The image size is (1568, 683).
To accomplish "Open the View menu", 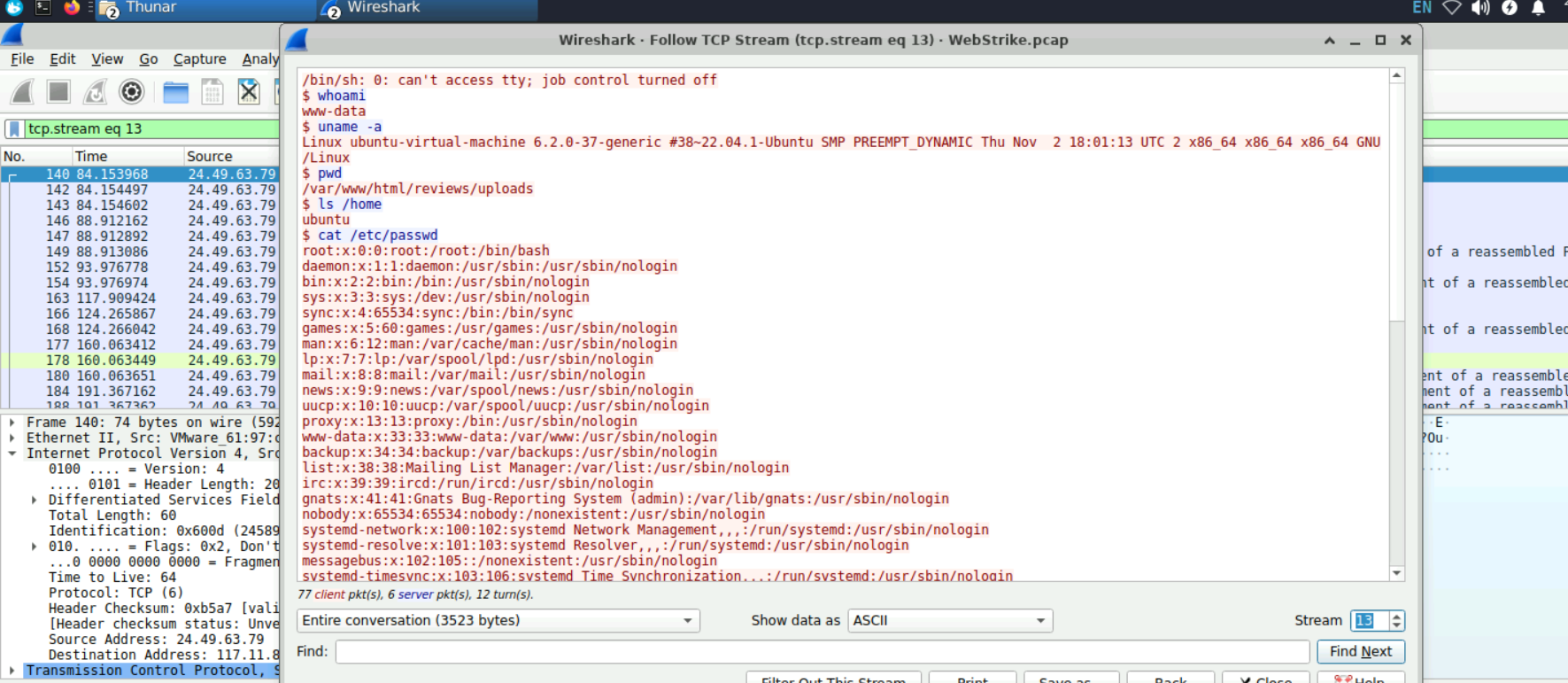I will [107, 59].
